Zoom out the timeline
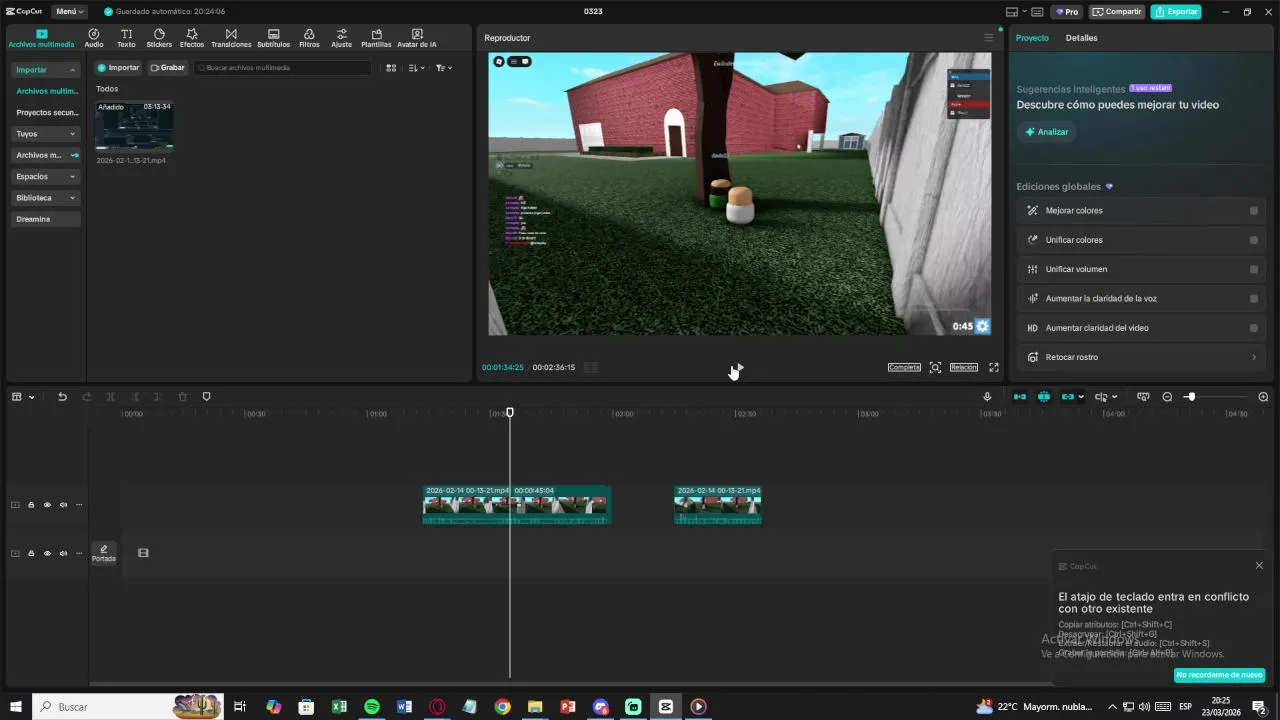The image size is (1280, 720). pyautogui.click(x=1167, y=397)
